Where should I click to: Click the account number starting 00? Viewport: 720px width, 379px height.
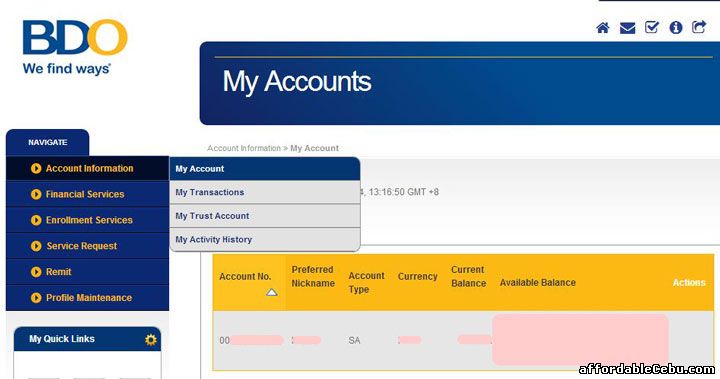coord(251,340)
